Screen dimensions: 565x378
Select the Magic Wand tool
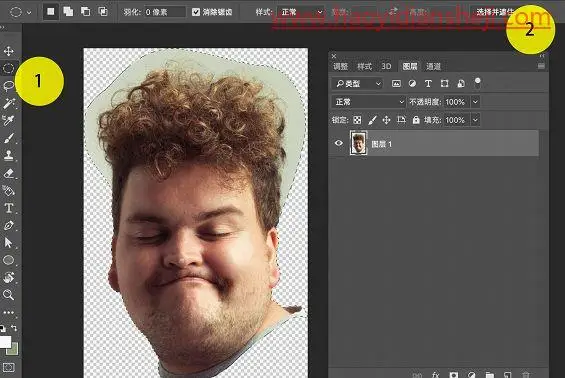pyautogui.click(x=9, y=103)
